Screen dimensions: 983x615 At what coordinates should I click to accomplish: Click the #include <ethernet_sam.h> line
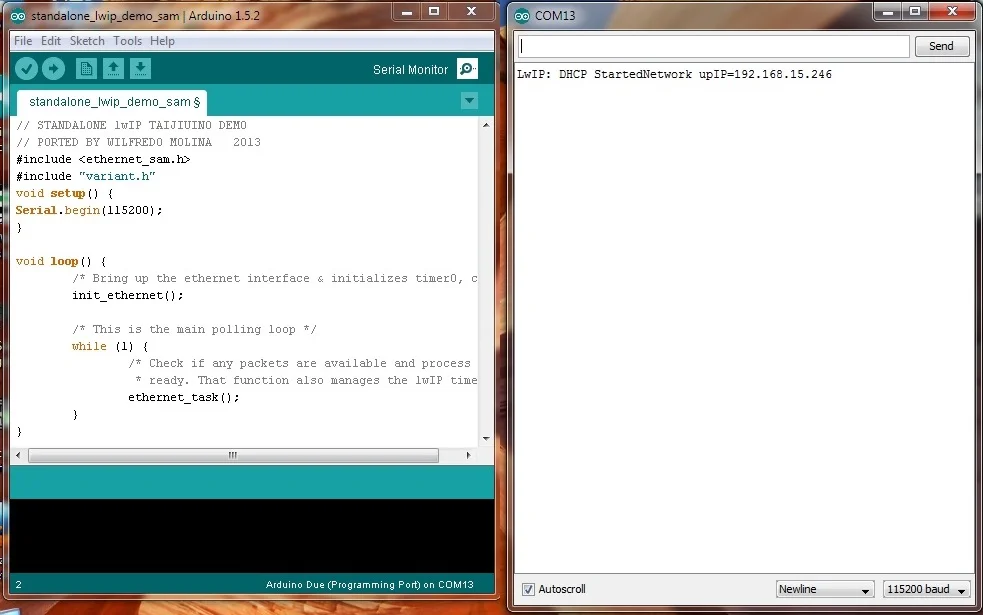103,159
